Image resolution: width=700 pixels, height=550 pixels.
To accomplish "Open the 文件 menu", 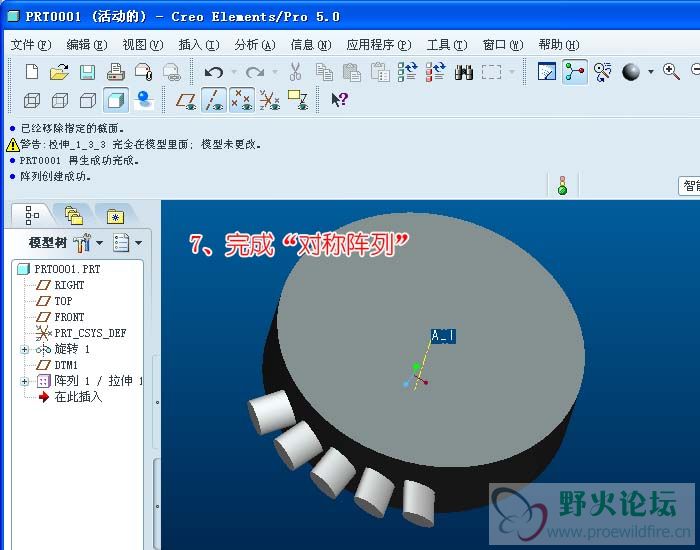I will click(x=31, y=45).
